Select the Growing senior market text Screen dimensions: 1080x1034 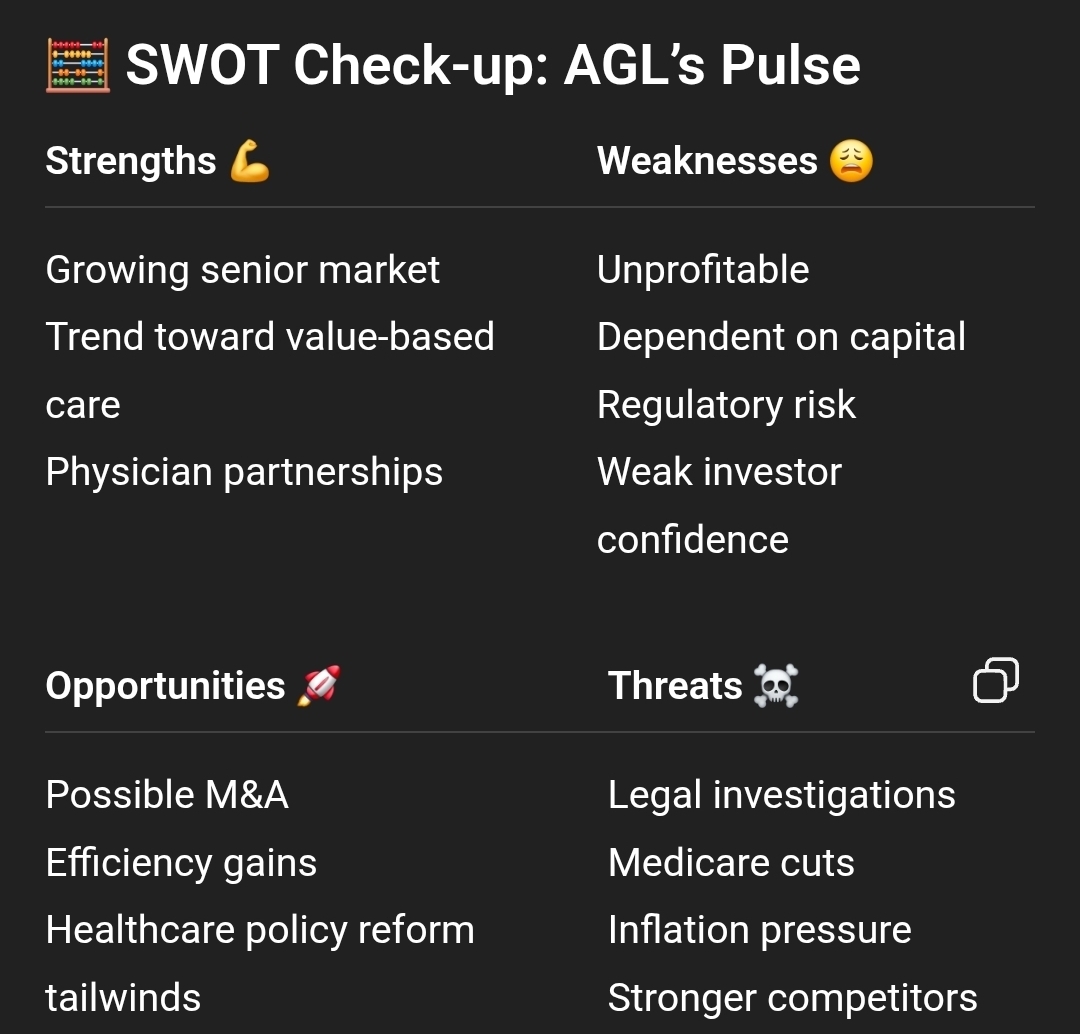(x=242, y=270)
